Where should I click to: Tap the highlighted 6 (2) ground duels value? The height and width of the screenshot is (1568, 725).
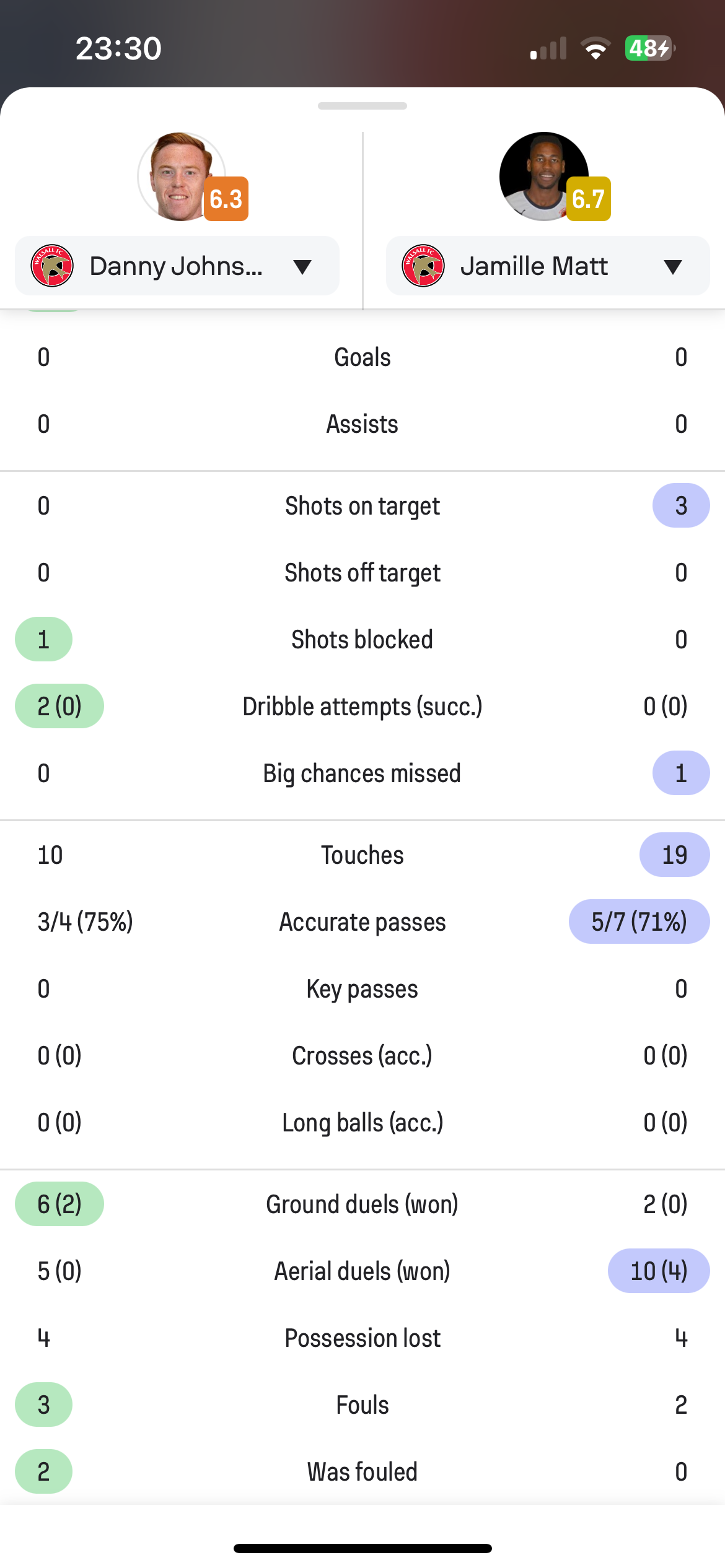[x=59, y=1204]
